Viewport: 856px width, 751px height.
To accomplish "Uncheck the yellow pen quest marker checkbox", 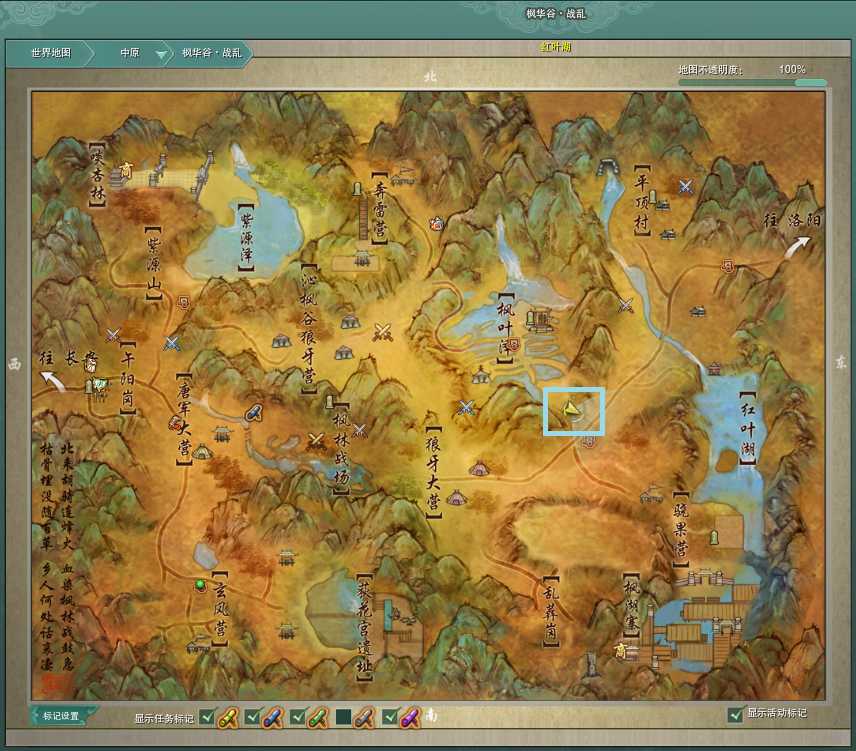I will click(x=207, y=716).
